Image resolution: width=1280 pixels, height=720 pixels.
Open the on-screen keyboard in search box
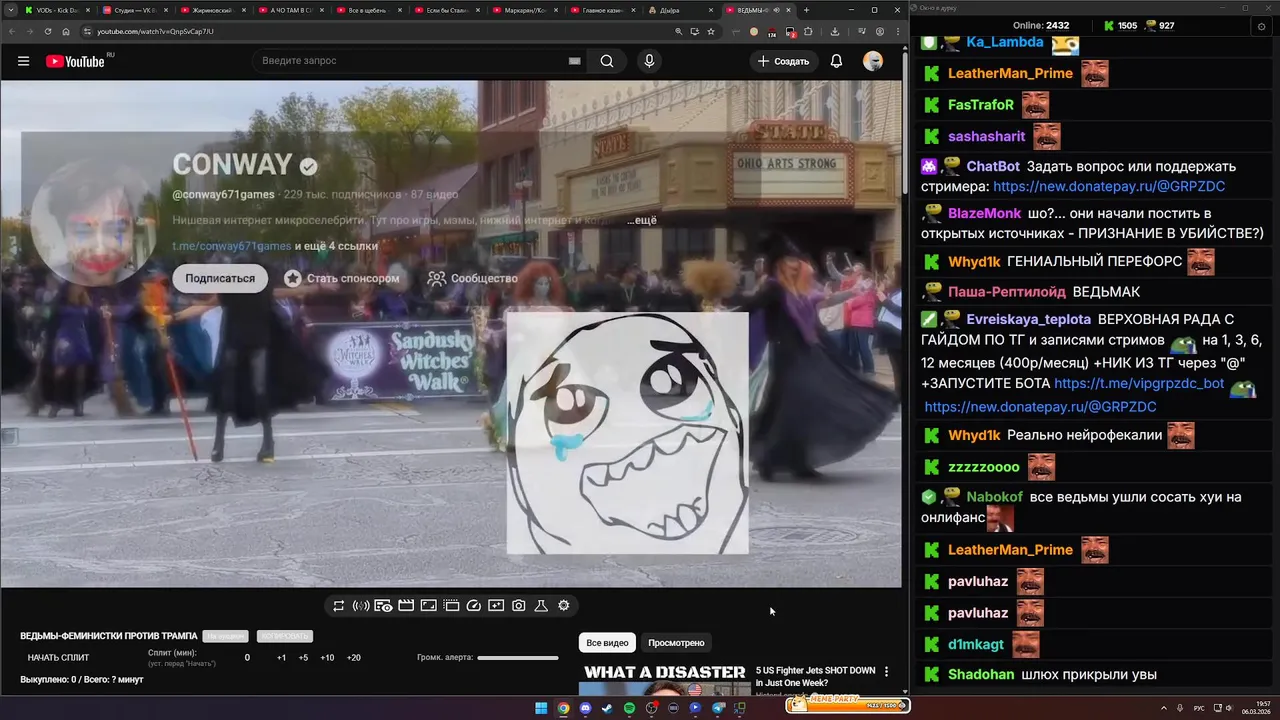click(575, 61)
